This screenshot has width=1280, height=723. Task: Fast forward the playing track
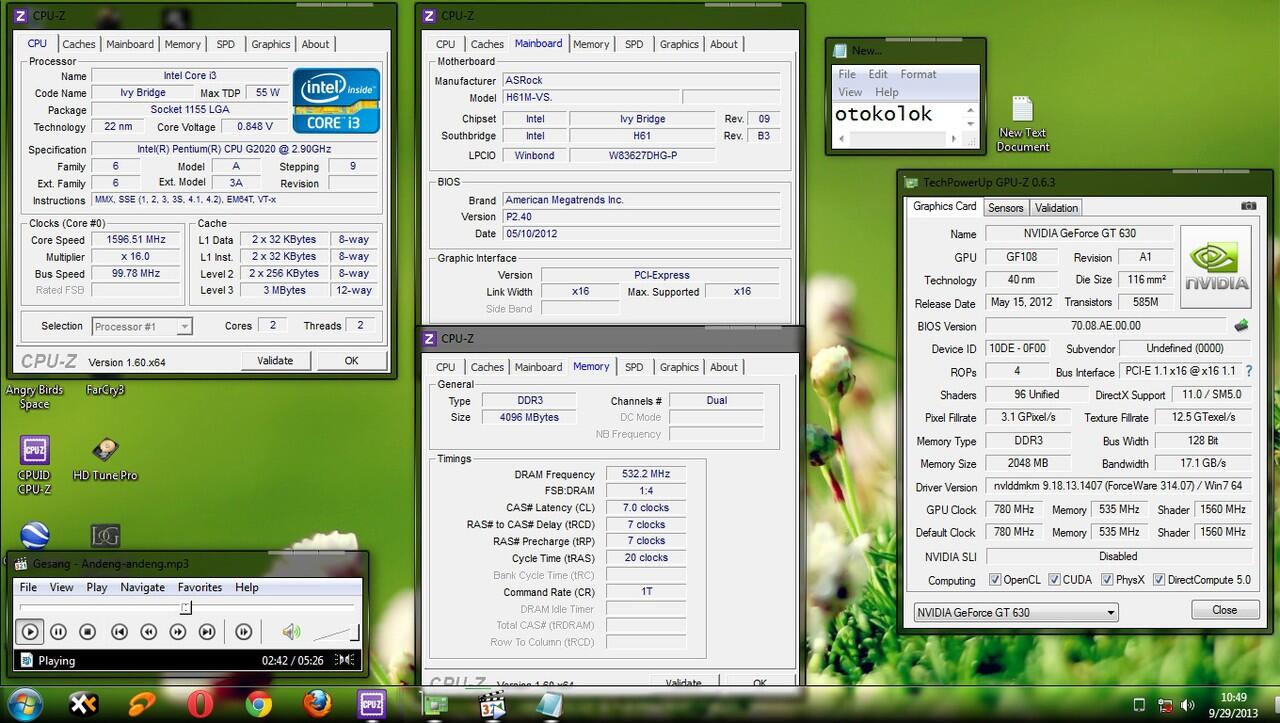coord(178,632)
